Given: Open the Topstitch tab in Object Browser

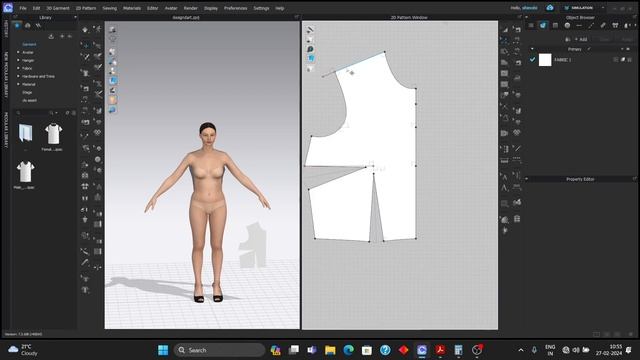Looking at the screenshot, I should click(x=591, y=25).
